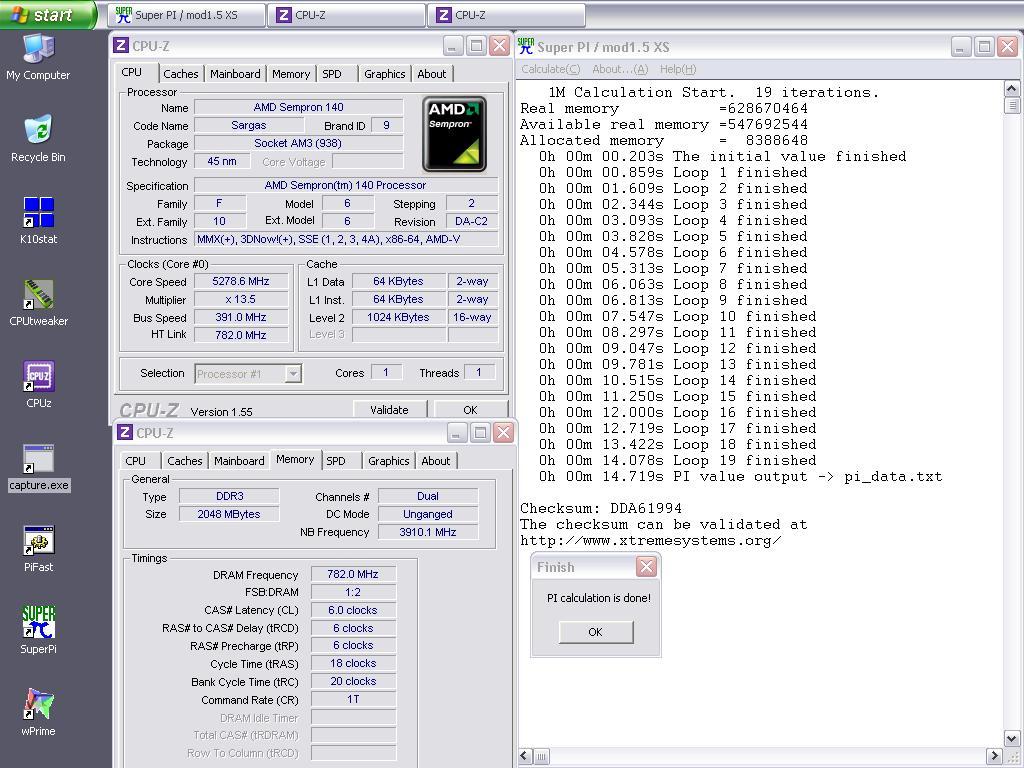Click the Level 2 1024 KBytes cache value
This screenshot has width=1024, height=768.
tap(398, 317)
